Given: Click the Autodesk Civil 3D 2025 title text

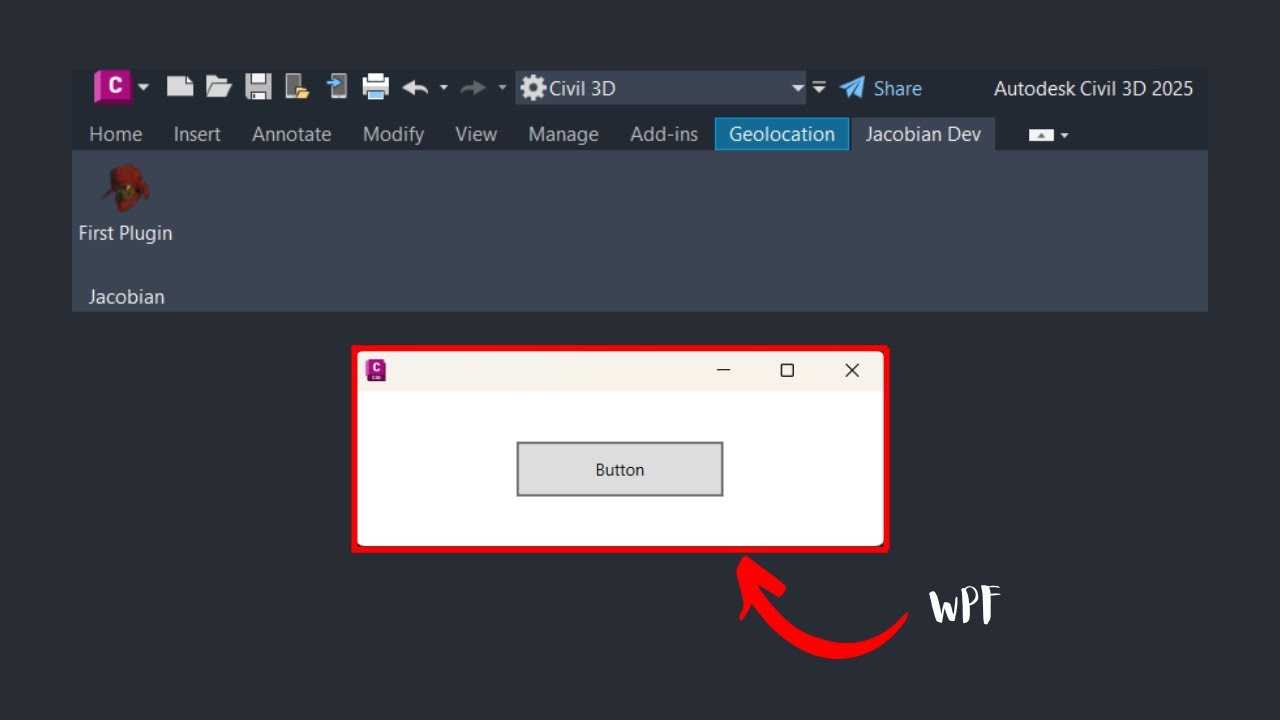Looking at the screenshot, I should pos(1093,88).
